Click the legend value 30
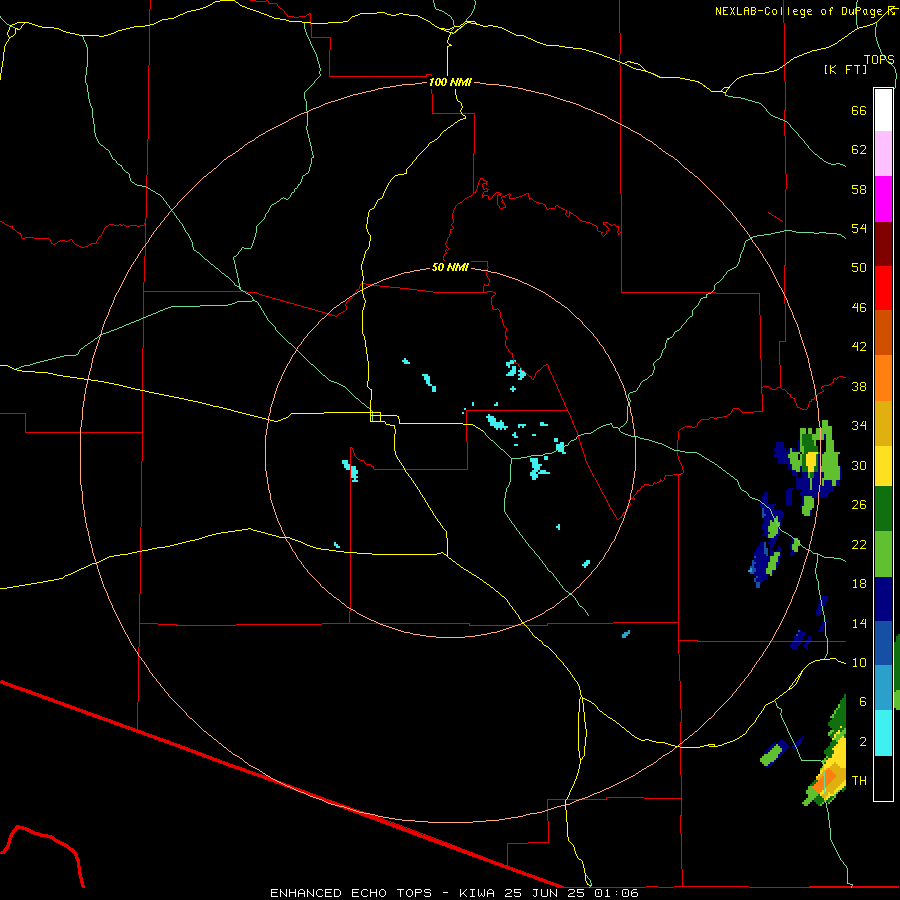 point(859,465)
